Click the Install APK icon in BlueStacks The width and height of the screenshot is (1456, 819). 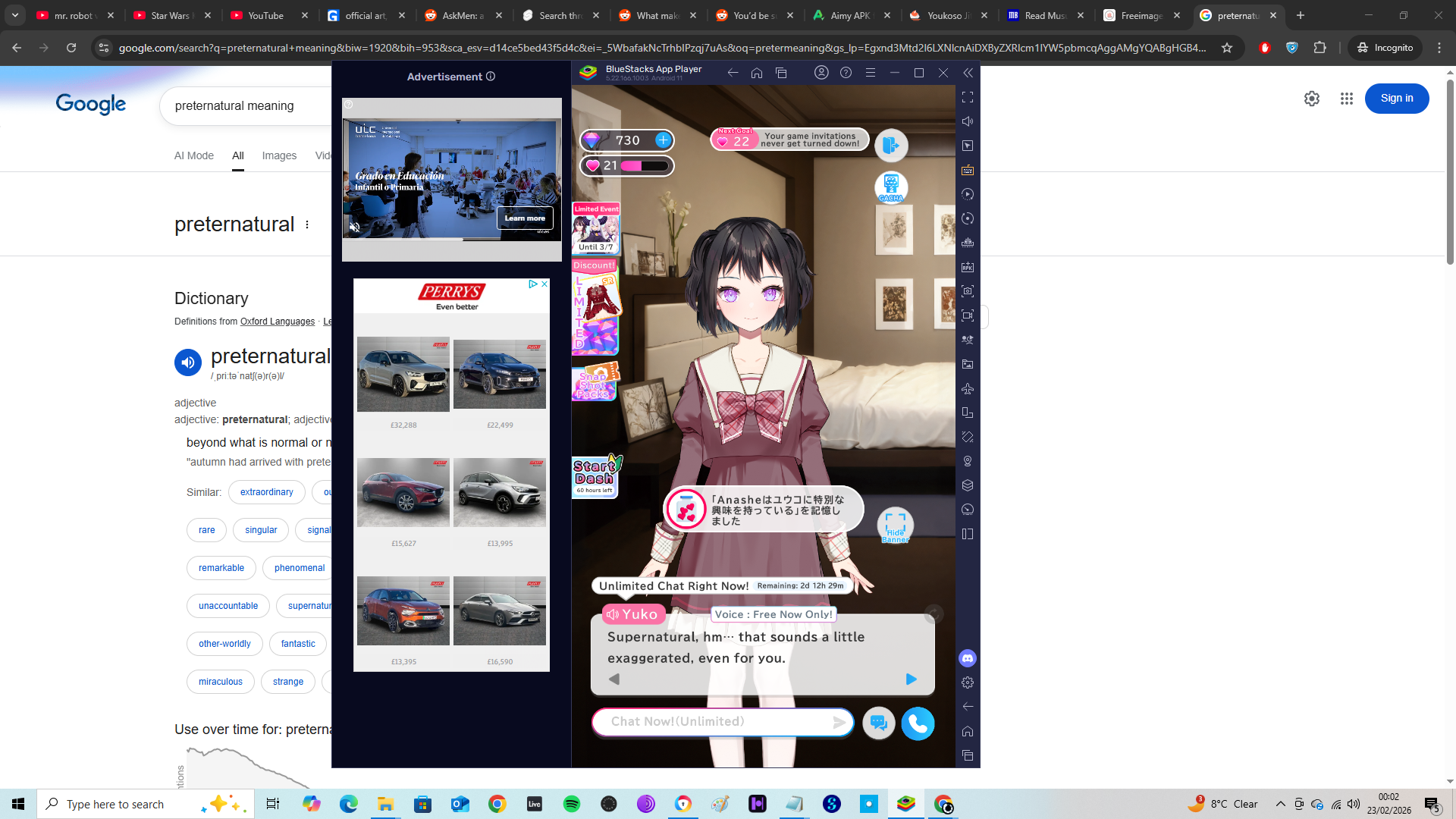click(968, 267)
